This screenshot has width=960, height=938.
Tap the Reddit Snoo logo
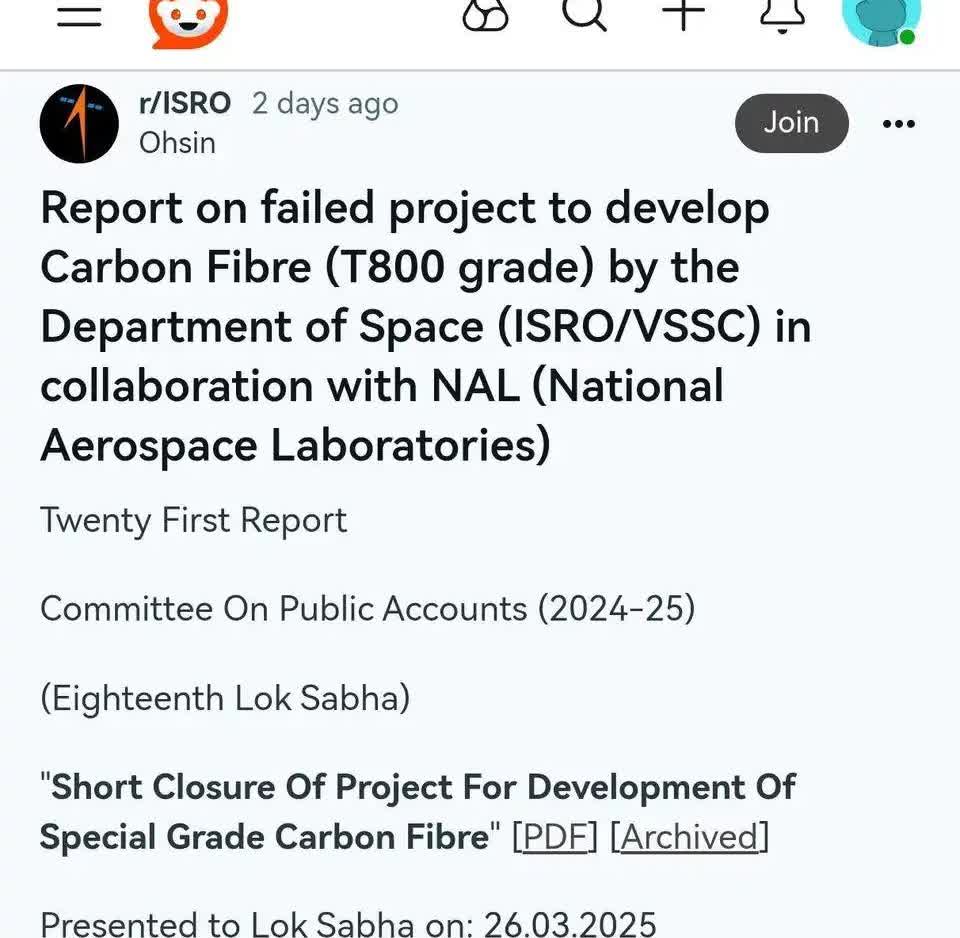click(188, 20)
